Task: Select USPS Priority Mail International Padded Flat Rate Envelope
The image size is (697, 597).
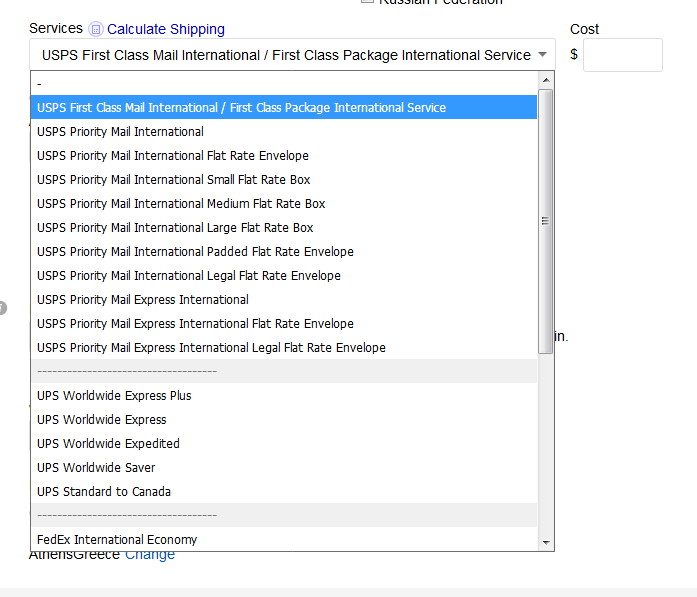Action: tap(284, 251)
